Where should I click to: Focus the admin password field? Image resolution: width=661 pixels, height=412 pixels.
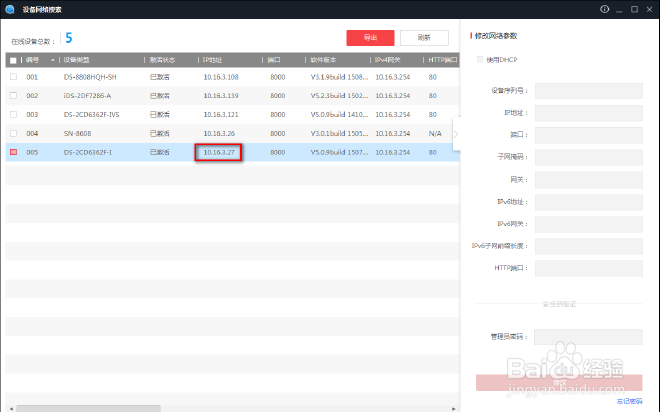click(588, 337)
